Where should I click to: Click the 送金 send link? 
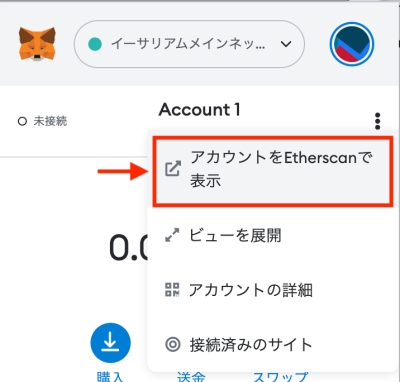click(191, 377)
